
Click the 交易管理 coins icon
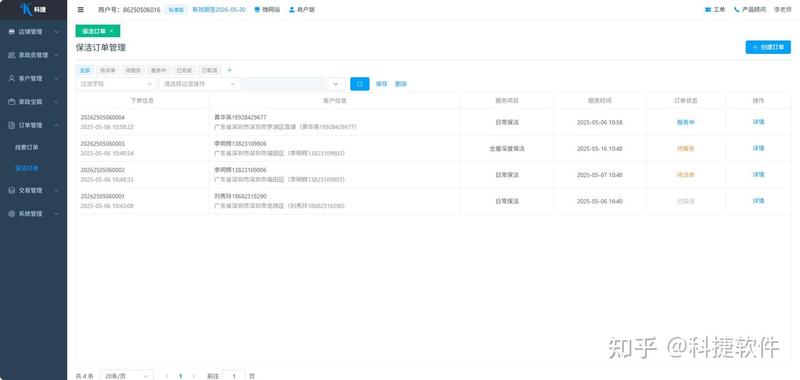pos(12,190)
